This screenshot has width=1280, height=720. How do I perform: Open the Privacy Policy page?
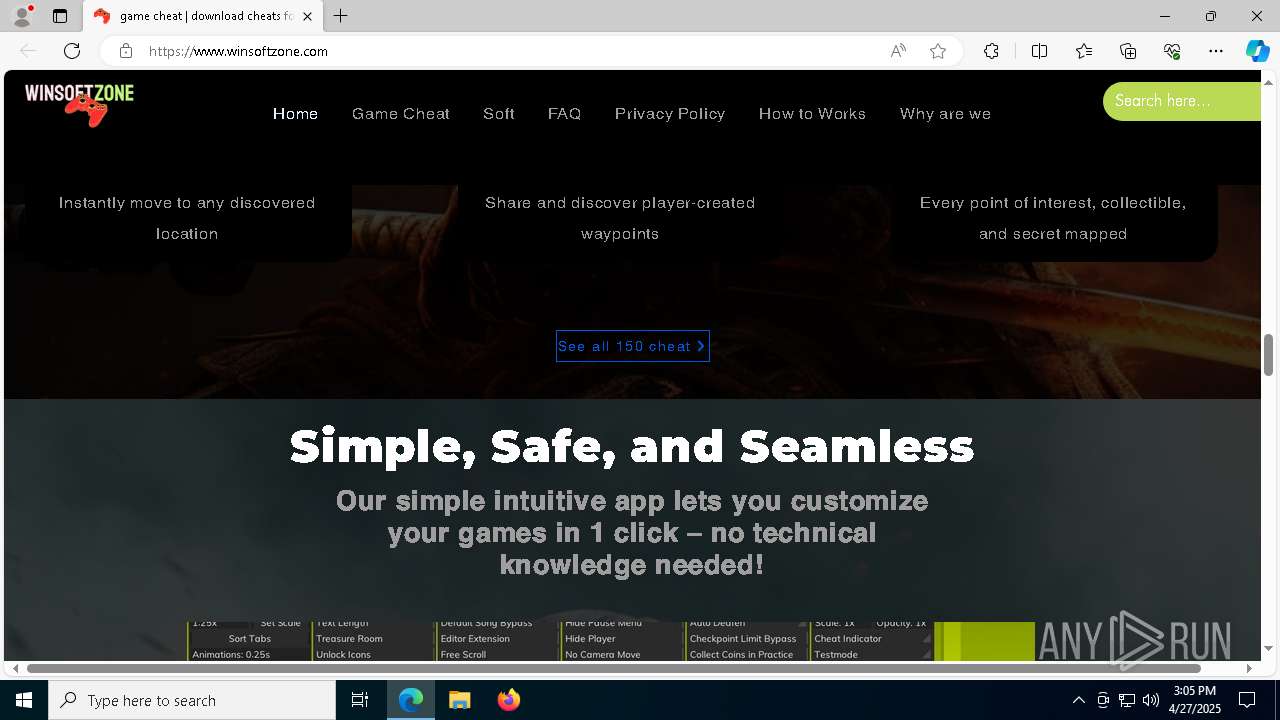coord(670,114)
